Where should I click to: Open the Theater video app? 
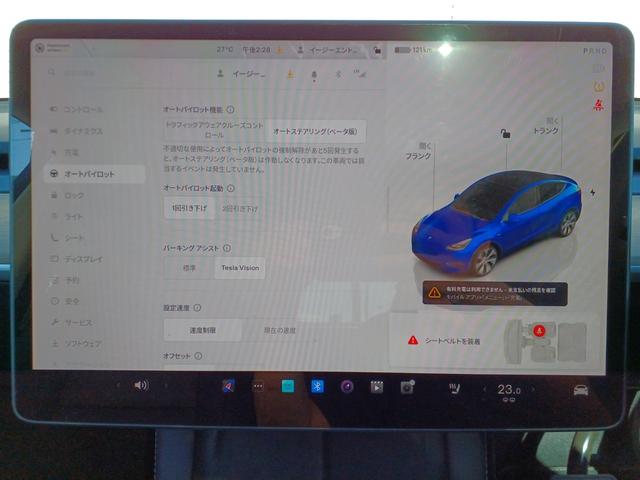[x=377, y=387]
